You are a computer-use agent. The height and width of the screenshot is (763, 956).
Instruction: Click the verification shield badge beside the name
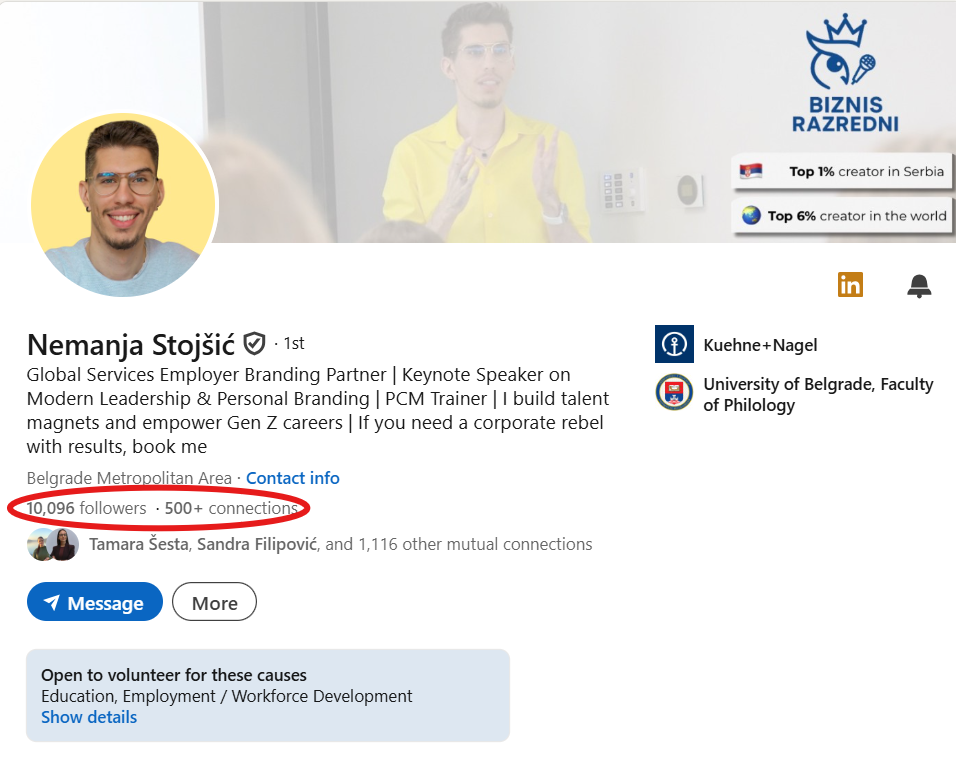pyautogui.click(x=254, y=344)
